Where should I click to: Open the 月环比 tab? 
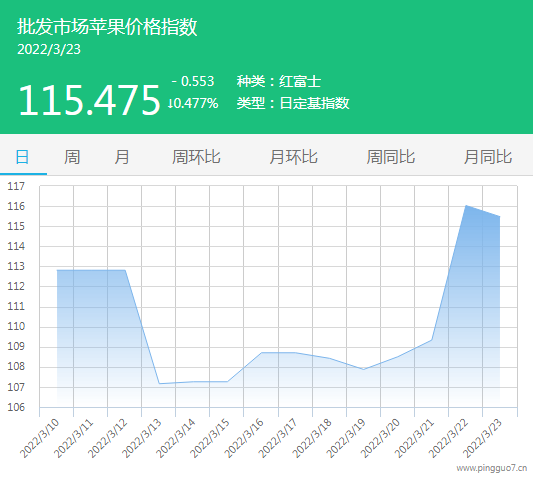[x=293, y=157]
